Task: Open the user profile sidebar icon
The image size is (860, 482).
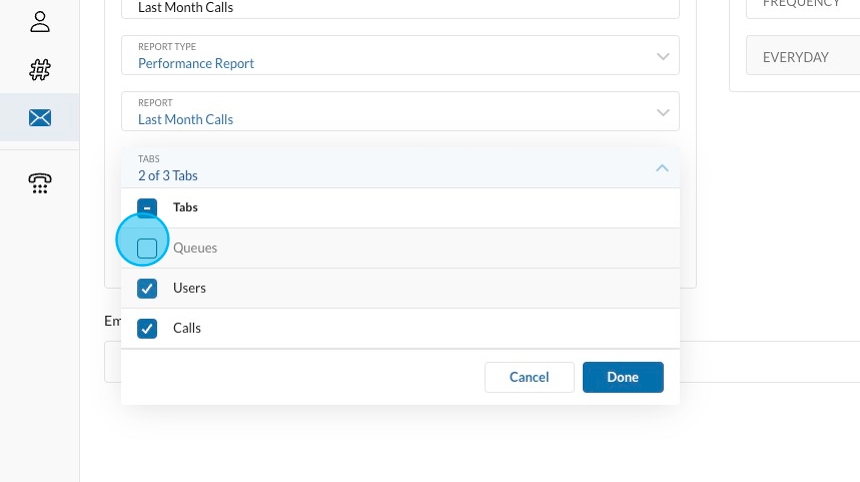Action: [40, 21]
